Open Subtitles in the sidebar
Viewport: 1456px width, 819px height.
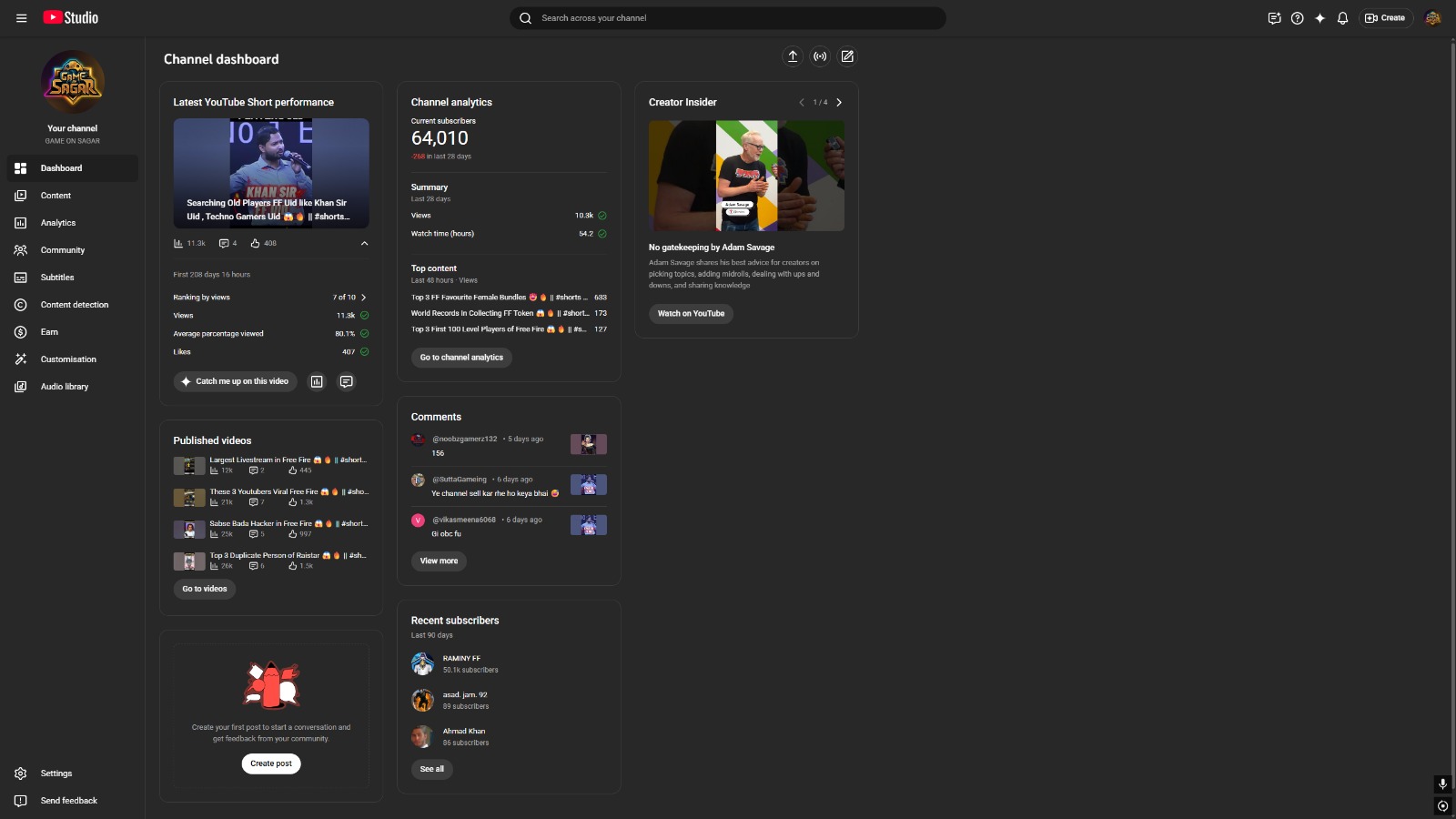point(73,278)
